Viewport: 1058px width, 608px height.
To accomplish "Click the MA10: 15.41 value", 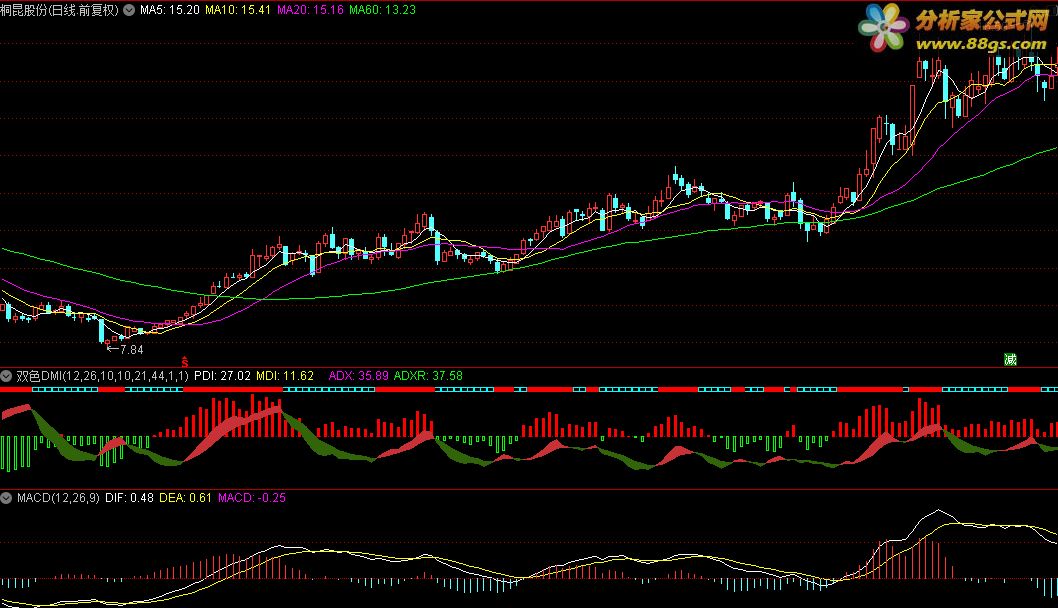I will click(238, 10).
